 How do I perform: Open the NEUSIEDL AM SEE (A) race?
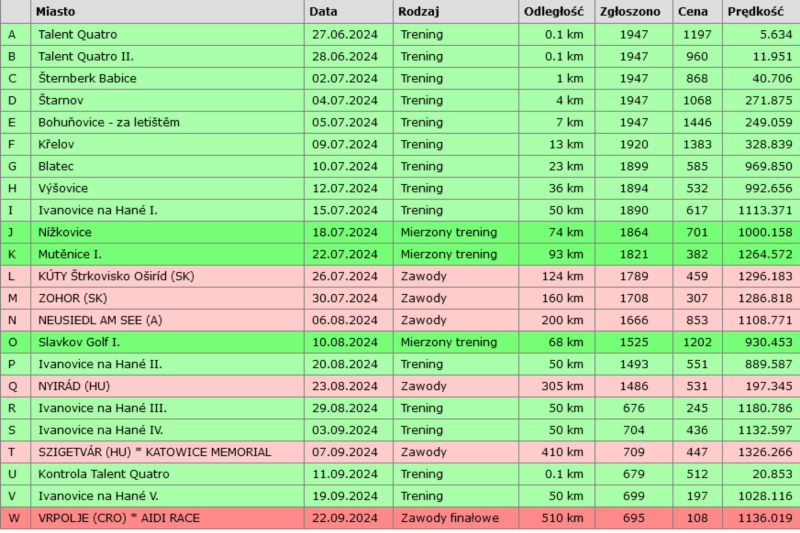coord(99,320)
